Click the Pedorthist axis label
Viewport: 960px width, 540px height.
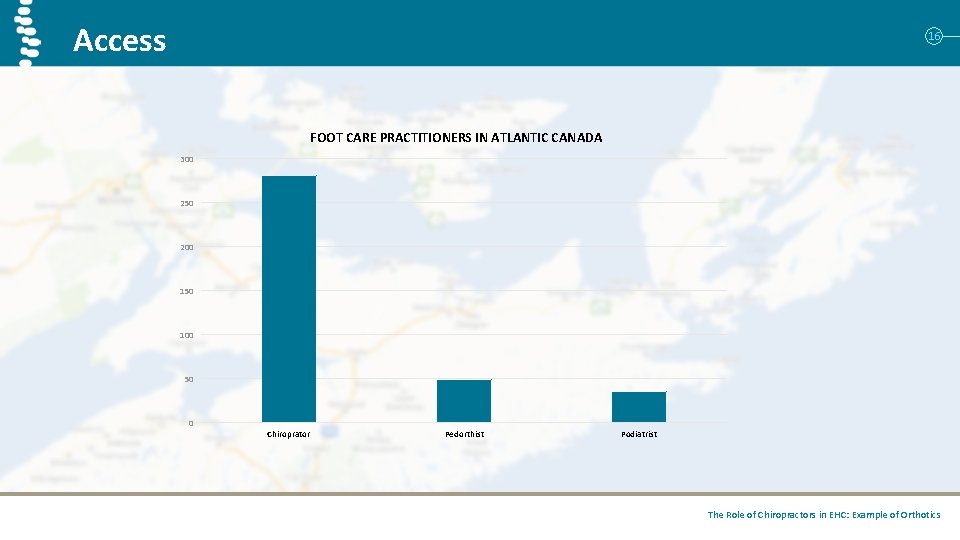[465, 434]
